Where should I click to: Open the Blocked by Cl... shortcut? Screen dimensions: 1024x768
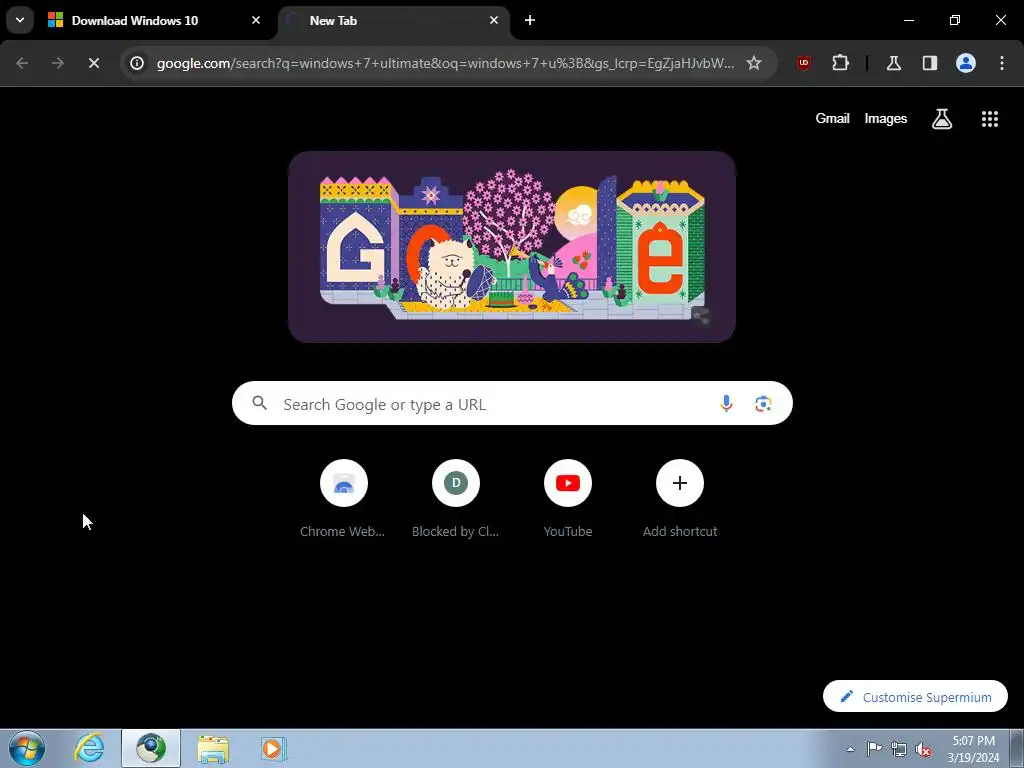[456, 499]
